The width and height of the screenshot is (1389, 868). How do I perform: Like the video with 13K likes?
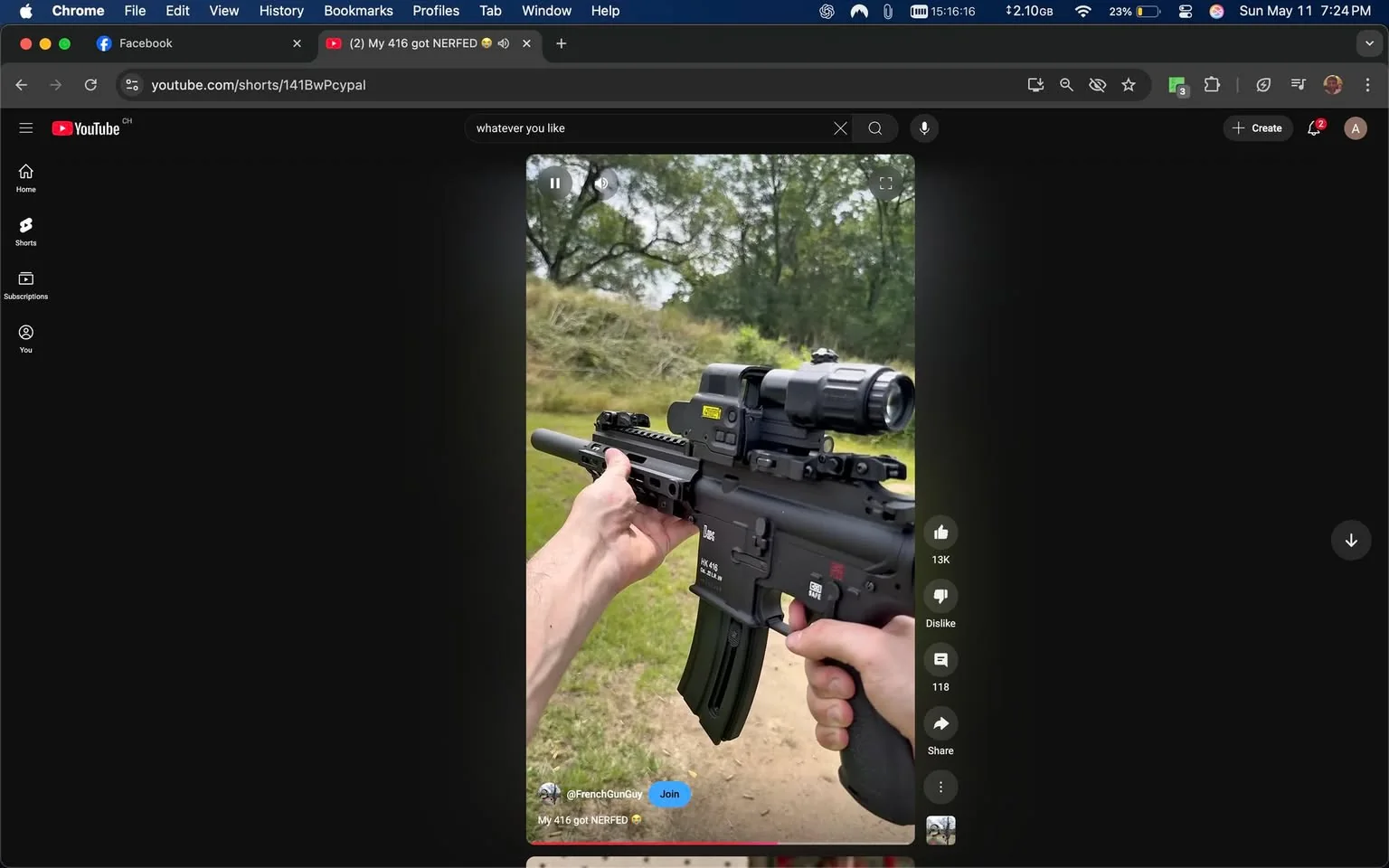pyautogui.click(x=940, y=533)
